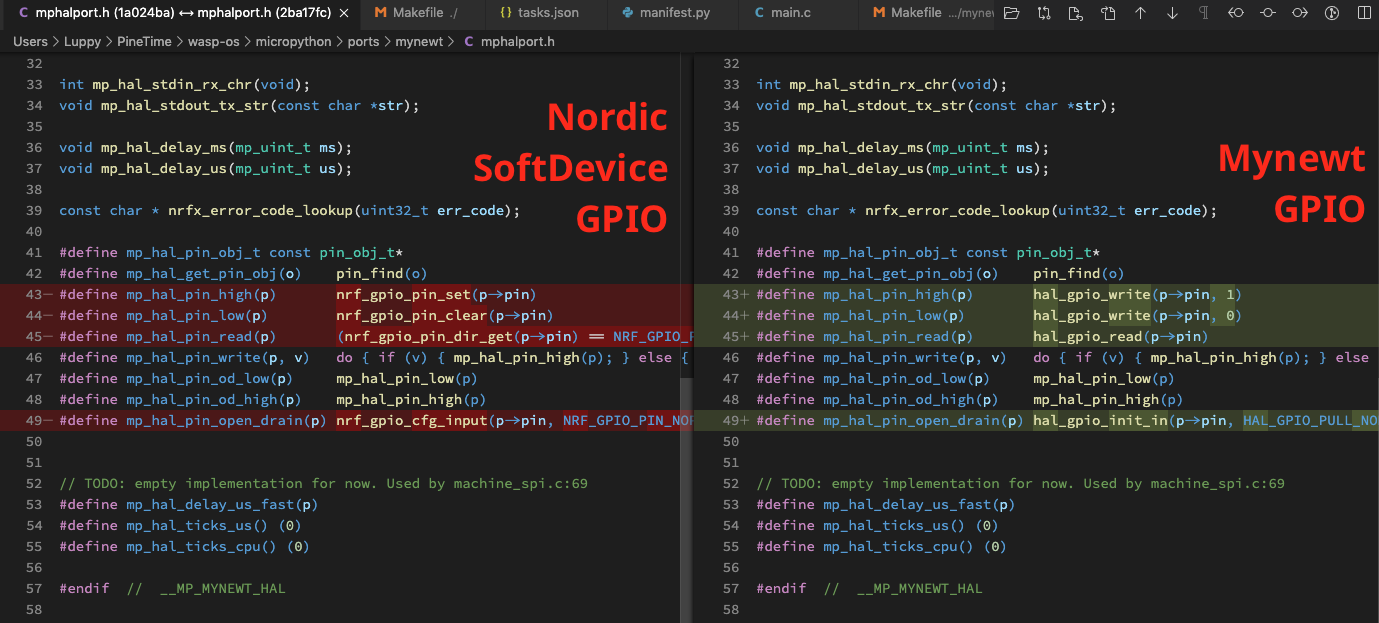Toggle whitespace trimming pilcrow icon
The width and height of the screenshot is (1379, 623).
click(1204, 14)
